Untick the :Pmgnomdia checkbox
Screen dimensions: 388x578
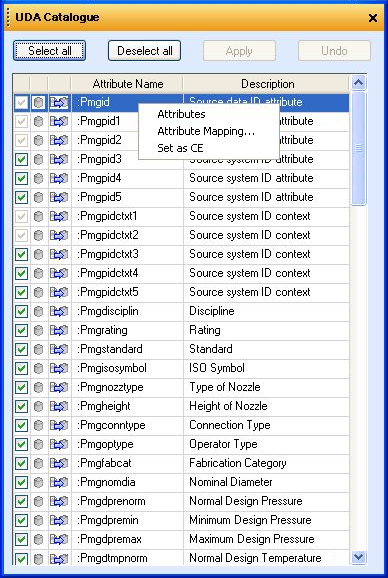click(x=21, y=482)
